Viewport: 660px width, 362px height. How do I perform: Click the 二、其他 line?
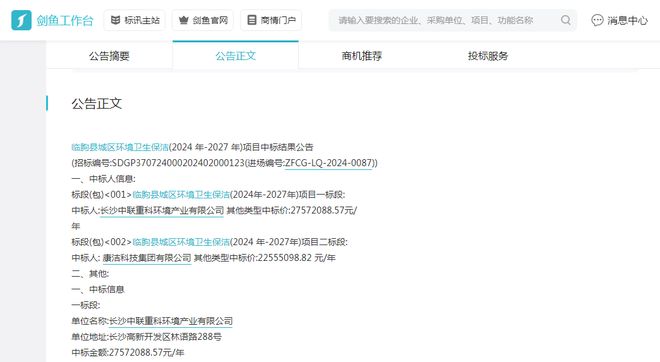[x=90, y=274]
